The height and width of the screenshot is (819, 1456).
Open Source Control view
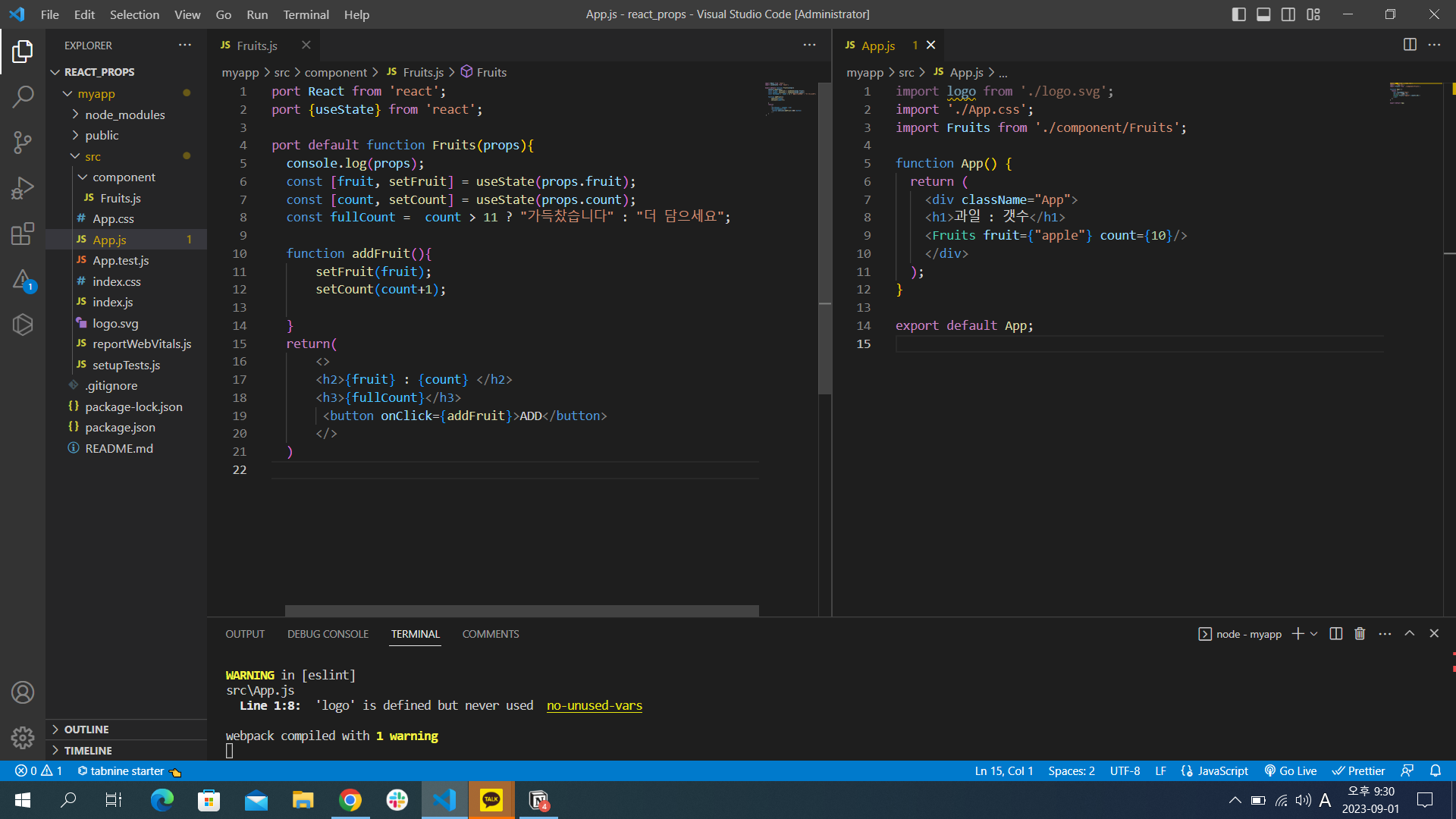[23, 142]
